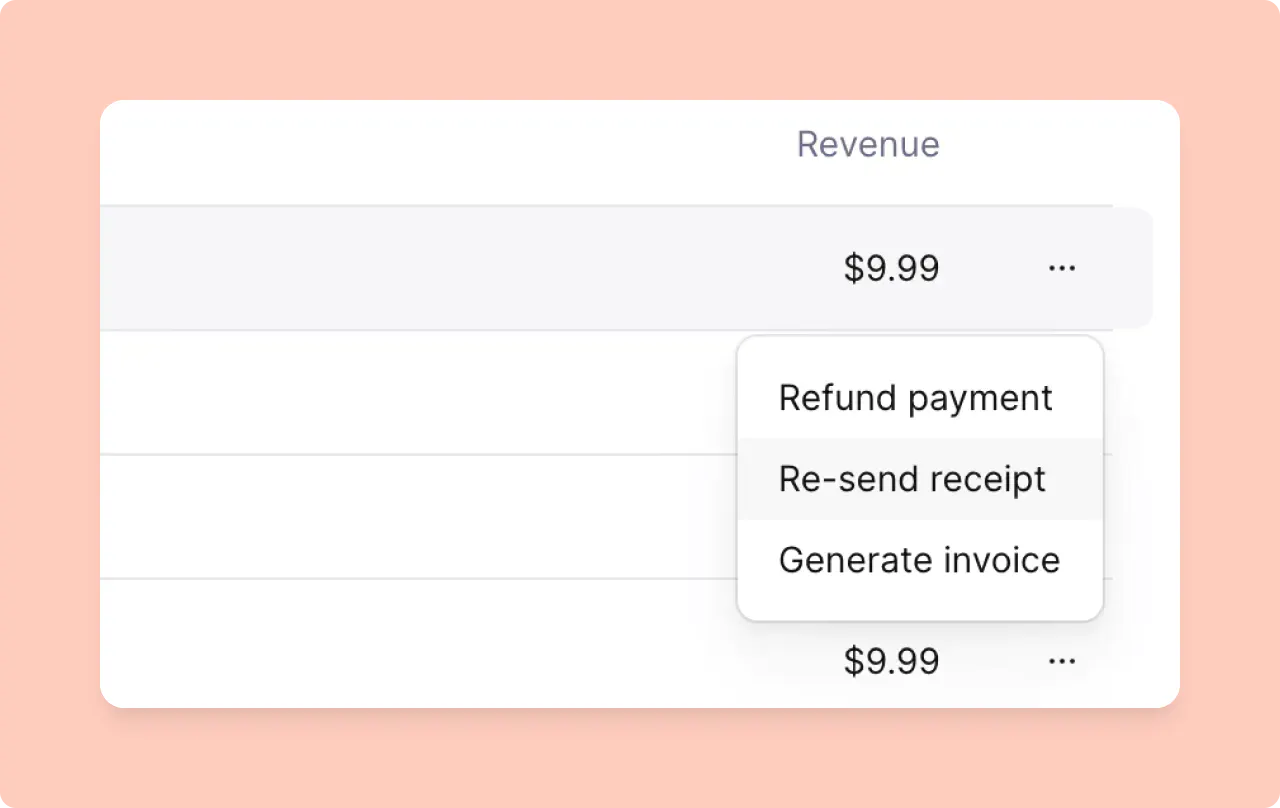Click the highlighted Re-send receipt entry
The height and width of the screenshot is (808, 1280).
912,479
